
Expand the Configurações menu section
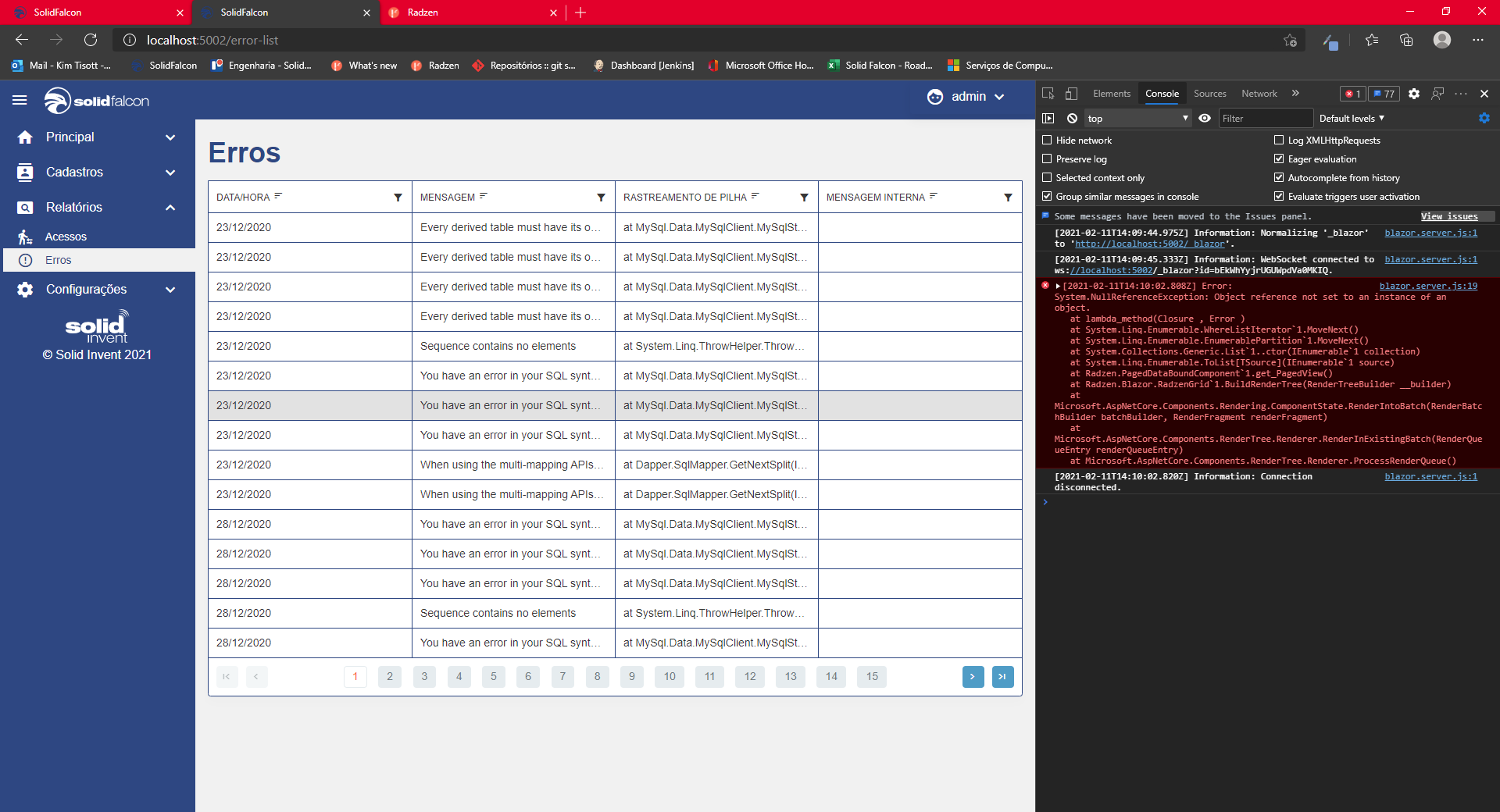point(98,290)
